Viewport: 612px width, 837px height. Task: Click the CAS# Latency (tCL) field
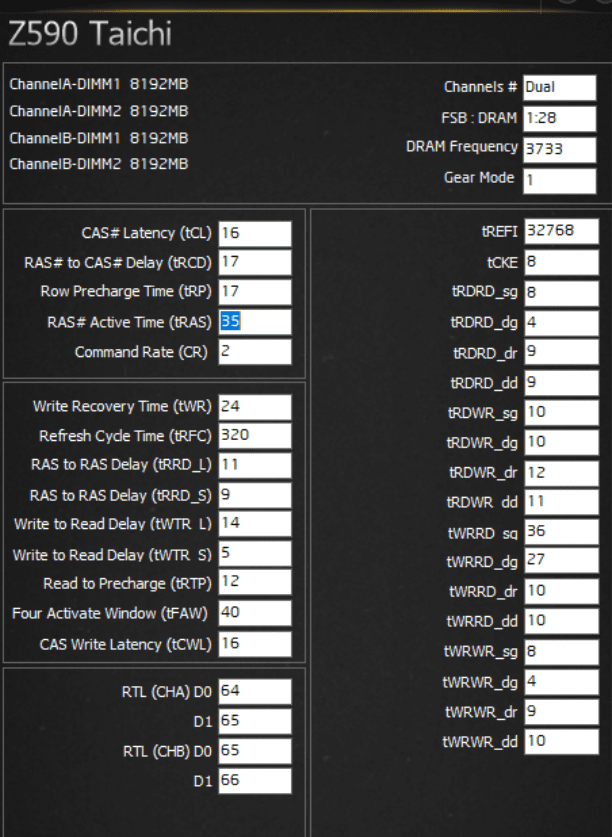pyautogui.click(x=255, y=234)
